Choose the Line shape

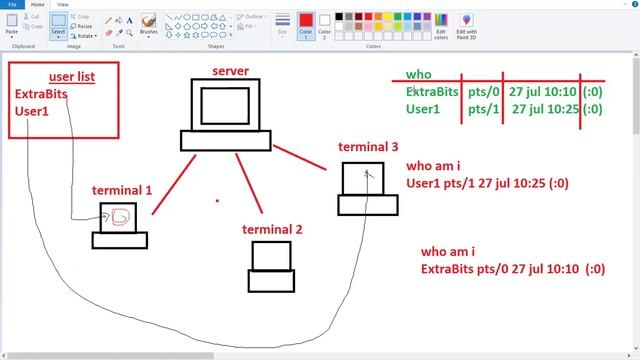(x=169, y=18)
